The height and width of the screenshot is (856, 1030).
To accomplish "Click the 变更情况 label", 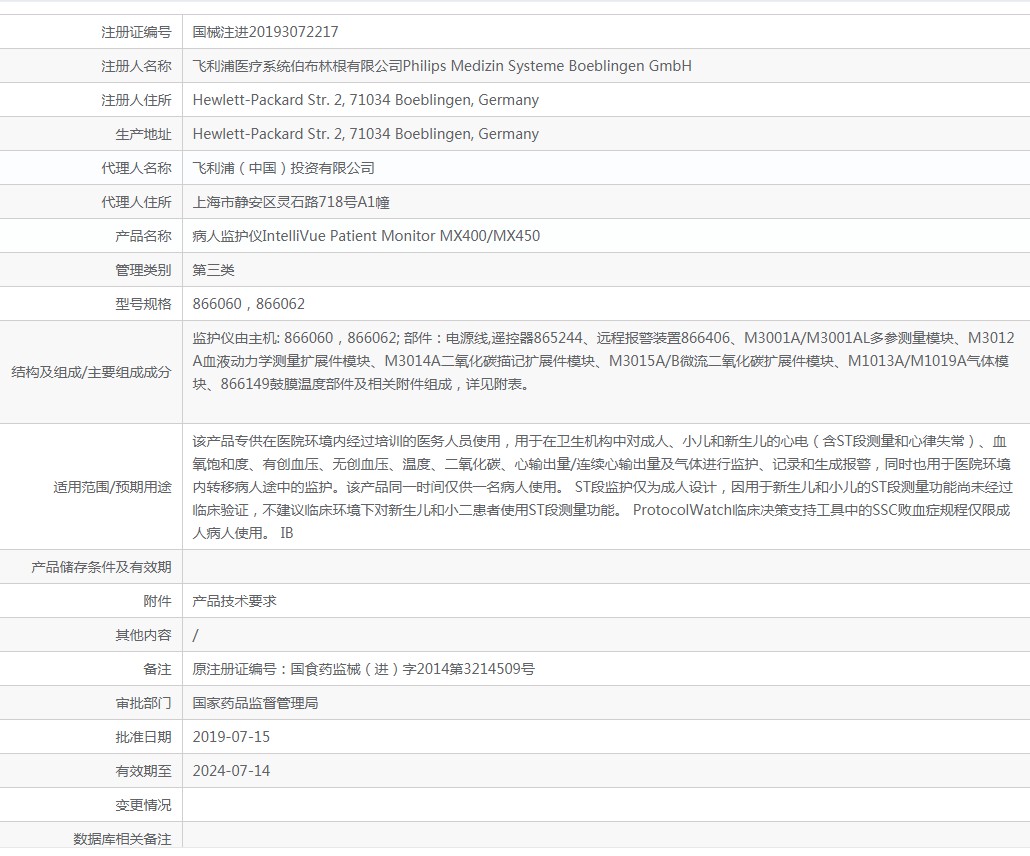I will (143, 805).
